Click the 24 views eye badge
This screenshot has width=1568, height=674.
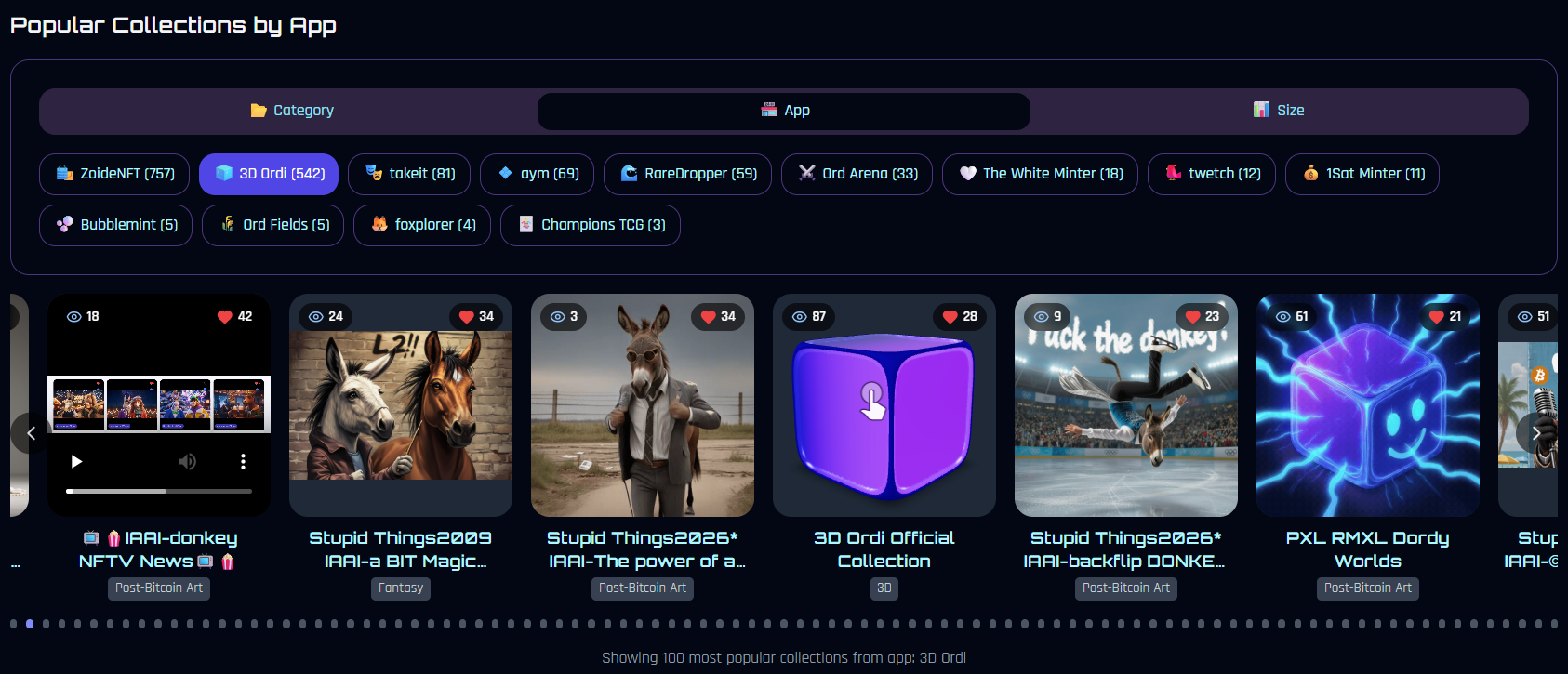click(326, 317)
